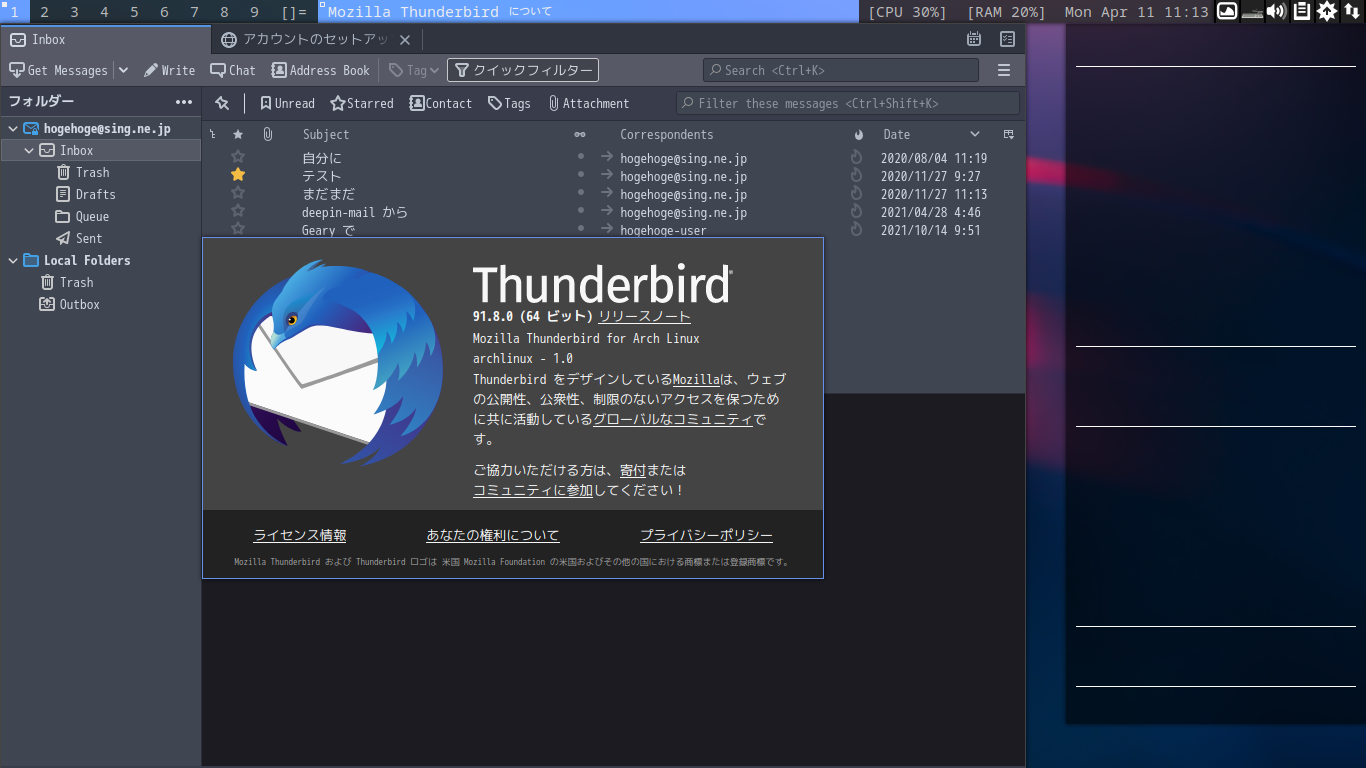Toggle the クイックフィルター button

click(x=523, y=70)
